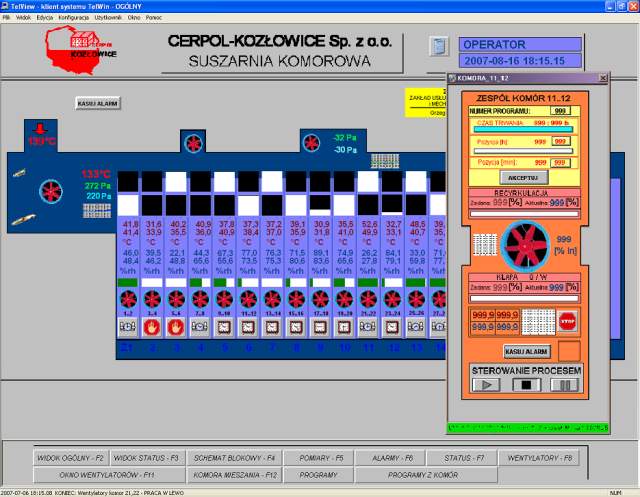Close the KOMORA 11_12 dialog
The height and width of the screenshot is (497, 640).
tap(603, 78)
